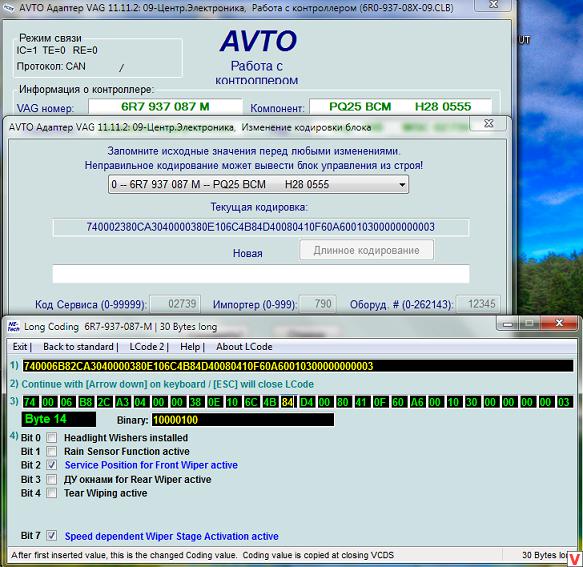Select byte 4B in the byte row
The height and width of the screenshot is (567, 583).
point(270,402)
